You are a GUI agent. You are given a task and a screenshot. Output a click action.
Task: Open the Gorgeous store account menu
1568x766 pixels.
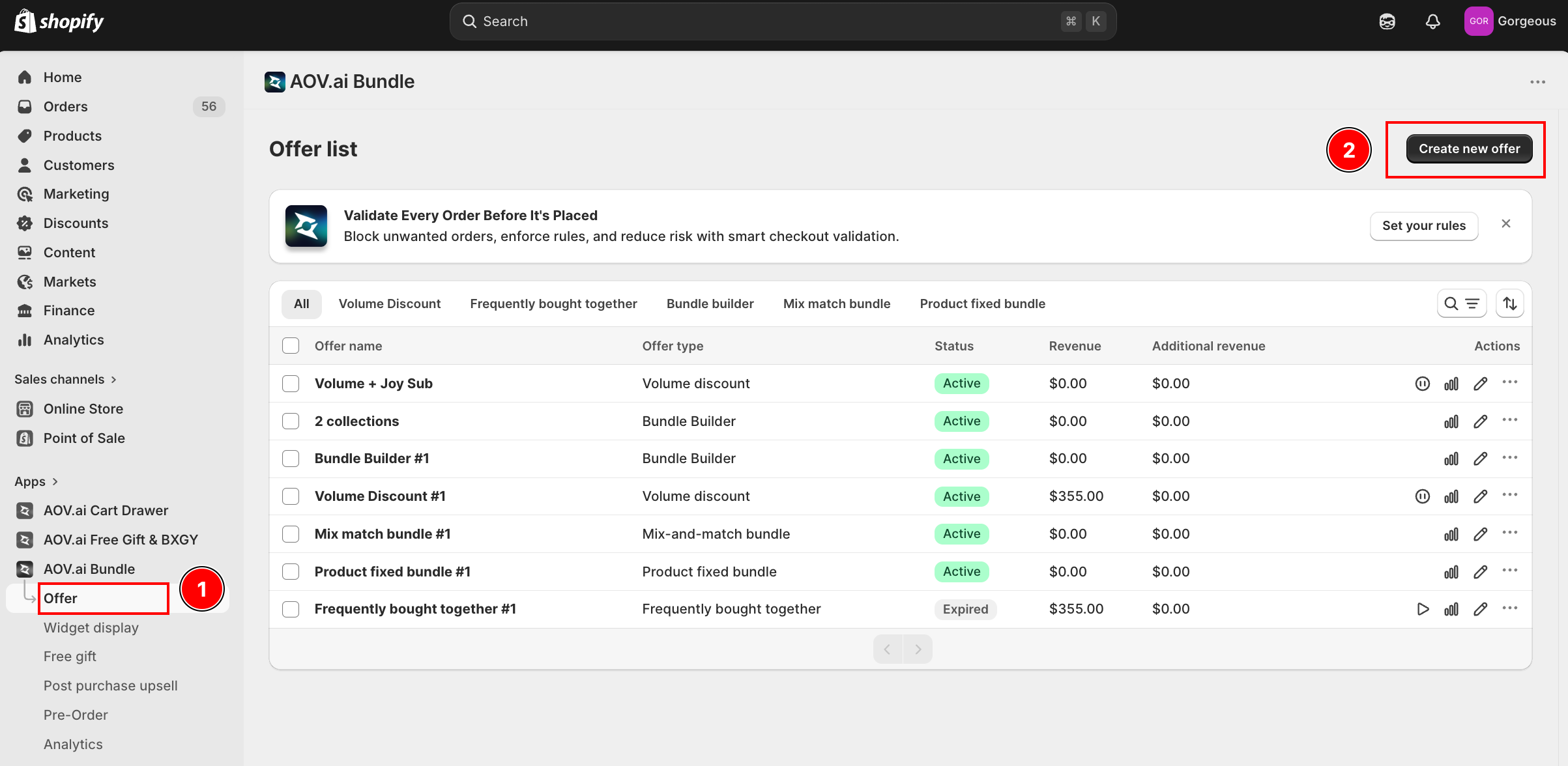click(1510, 21)
